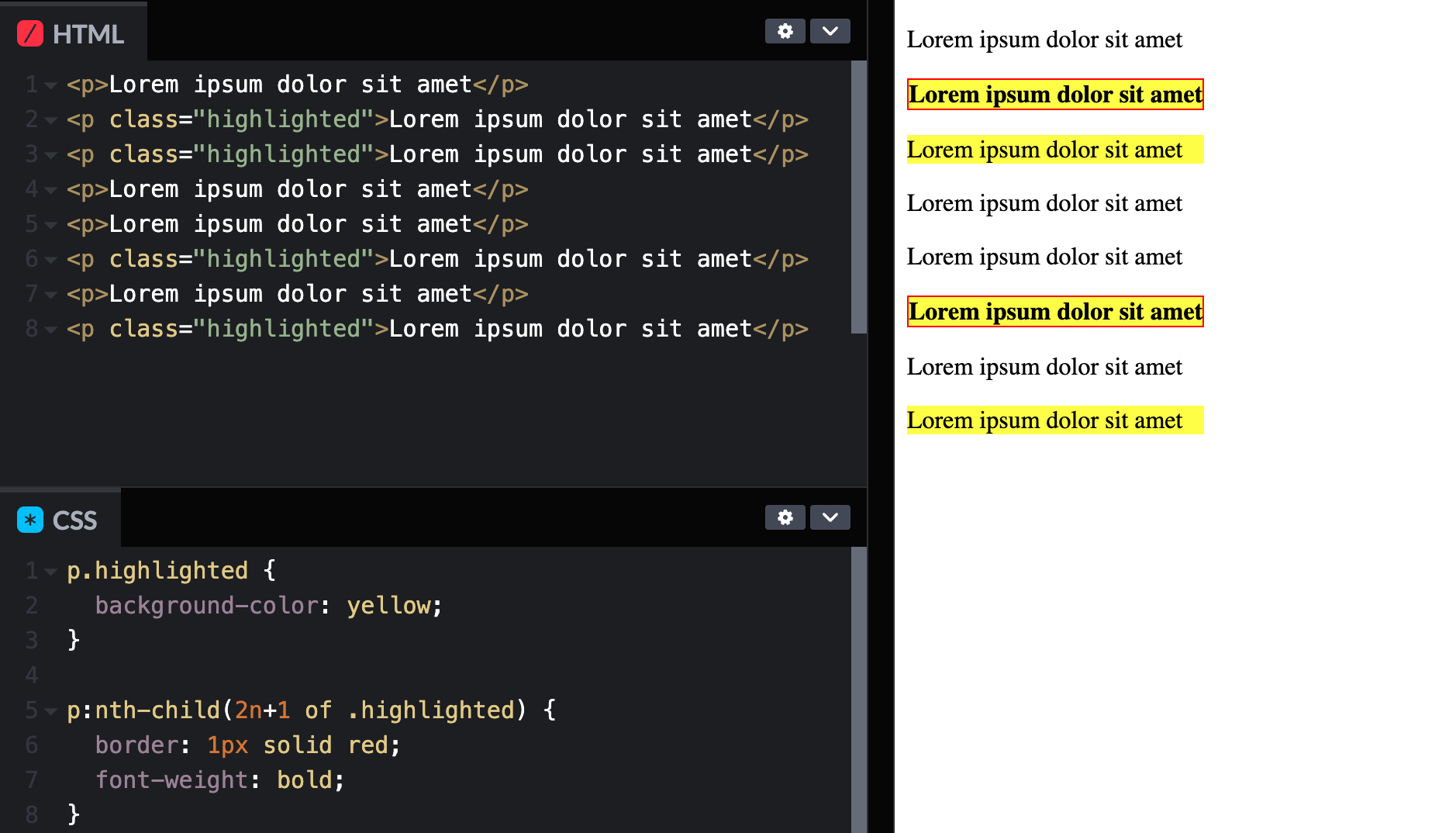Collapse HTML line 3 fold arrow
This screenshot has width=1456, height=833.
pos(51,155)
